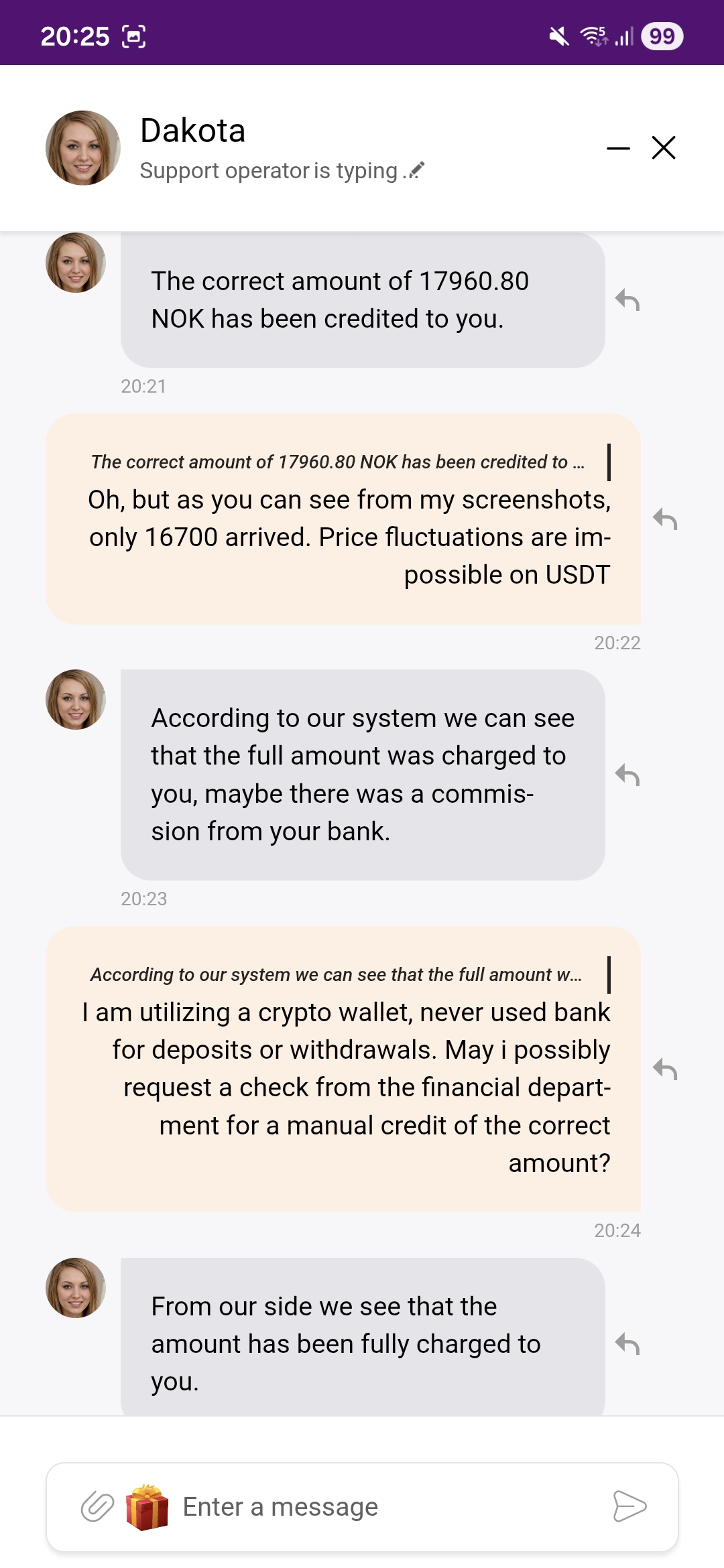The height and width of the screenshot is (1568, 724).
Task: Close the Dakota support chat window
Action: coord(664,148)
